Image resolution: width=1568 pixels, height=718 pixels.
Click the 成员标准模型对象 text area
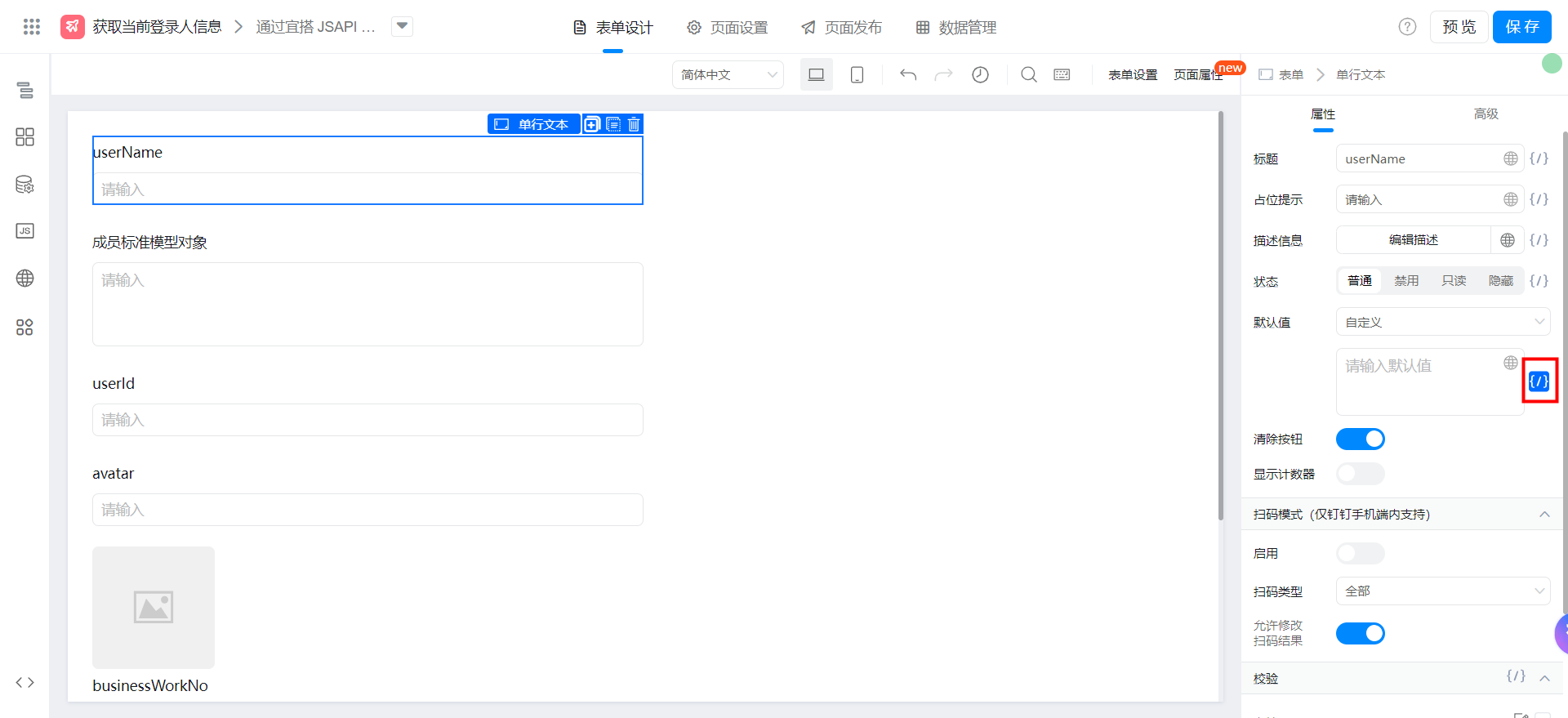pos(367,304)
